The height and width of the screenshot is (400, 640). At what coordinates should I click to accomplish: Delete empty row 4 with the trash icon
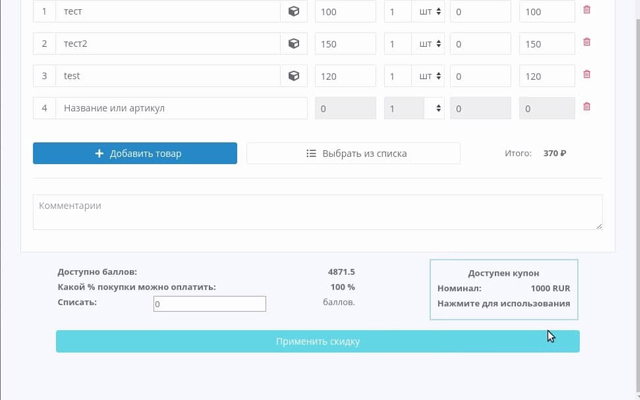[x=587, y=107]
